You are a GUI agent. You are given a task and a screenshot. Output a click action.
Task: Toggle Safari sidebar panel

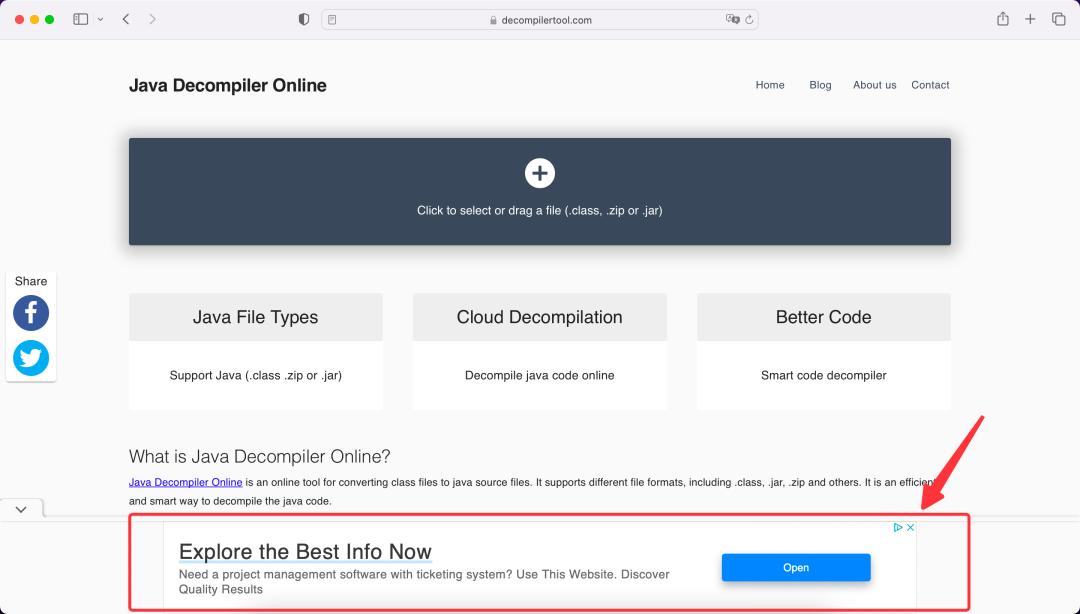point(81,19)
